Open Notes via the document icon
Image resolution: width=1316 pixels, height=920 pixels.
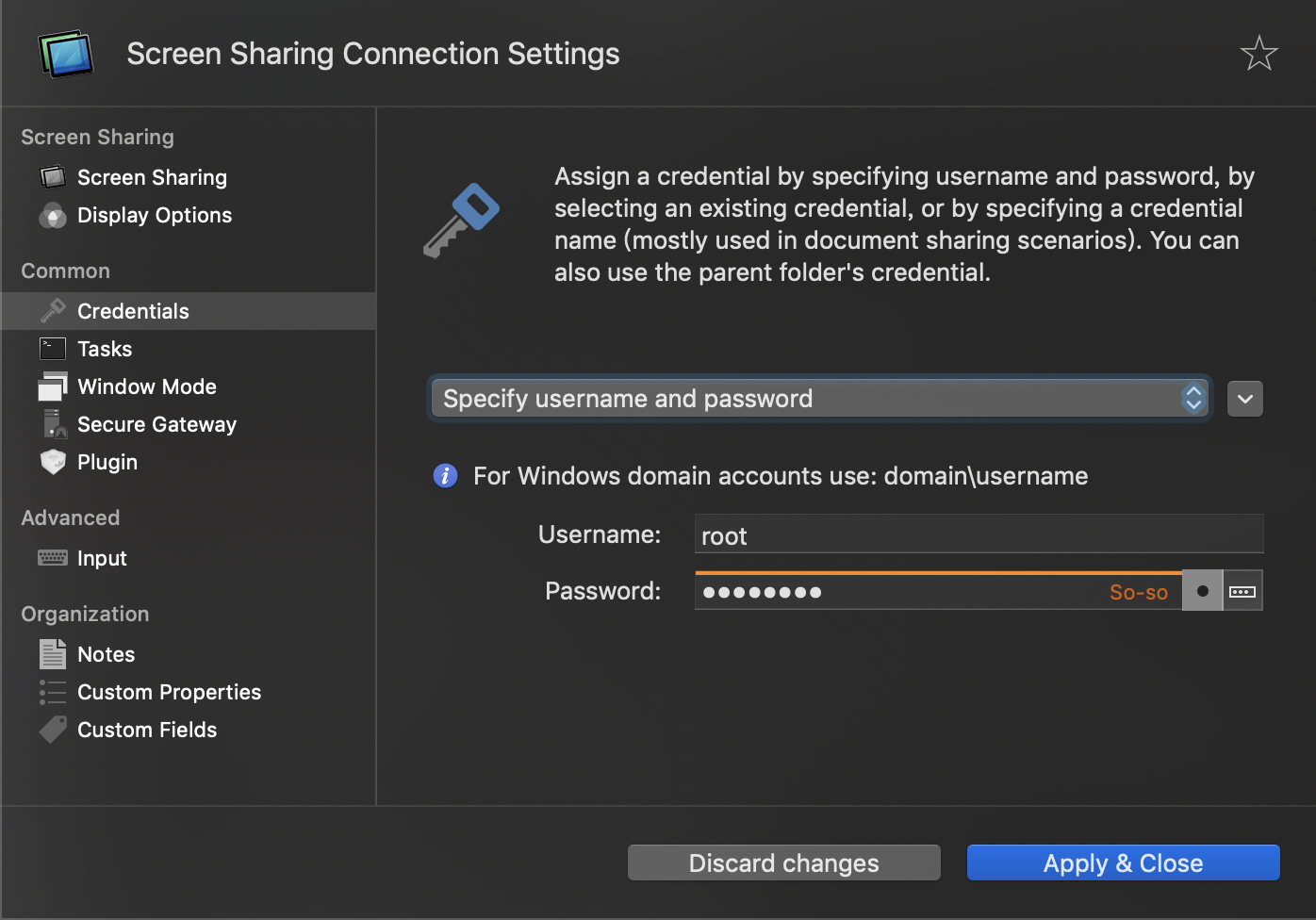click(x=52, y=653)
